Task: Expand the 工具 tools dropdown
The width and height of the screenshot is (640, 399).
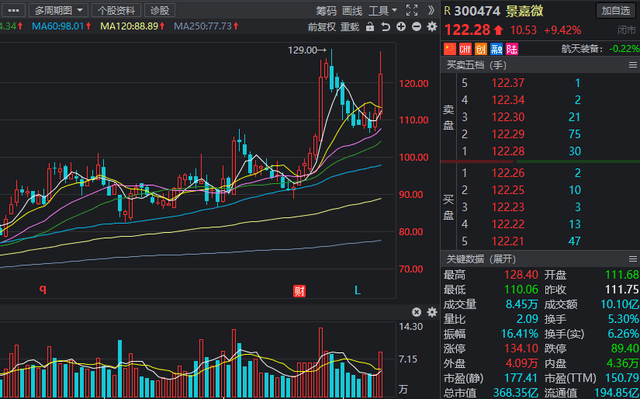Action: 383,11
